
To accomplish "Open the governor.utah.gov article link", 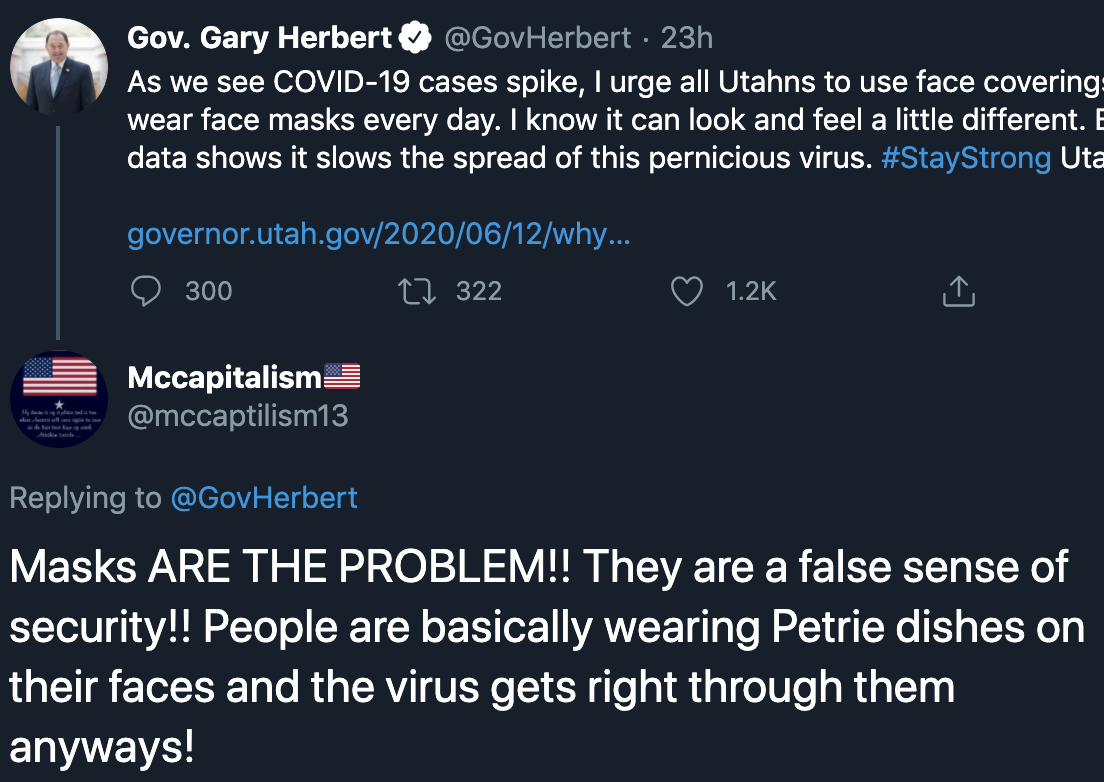I will pyautogui.click(x=378, y=236).
